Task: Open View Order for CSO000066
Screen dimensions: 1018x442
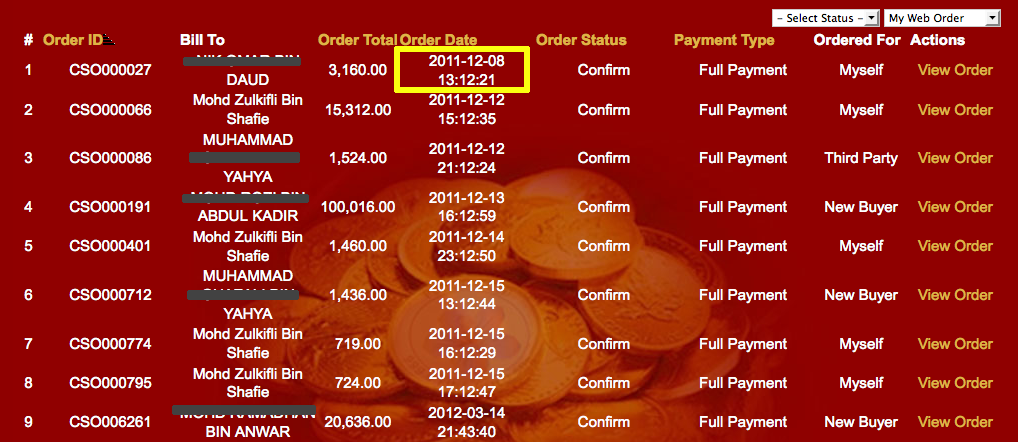Action: 955,110
